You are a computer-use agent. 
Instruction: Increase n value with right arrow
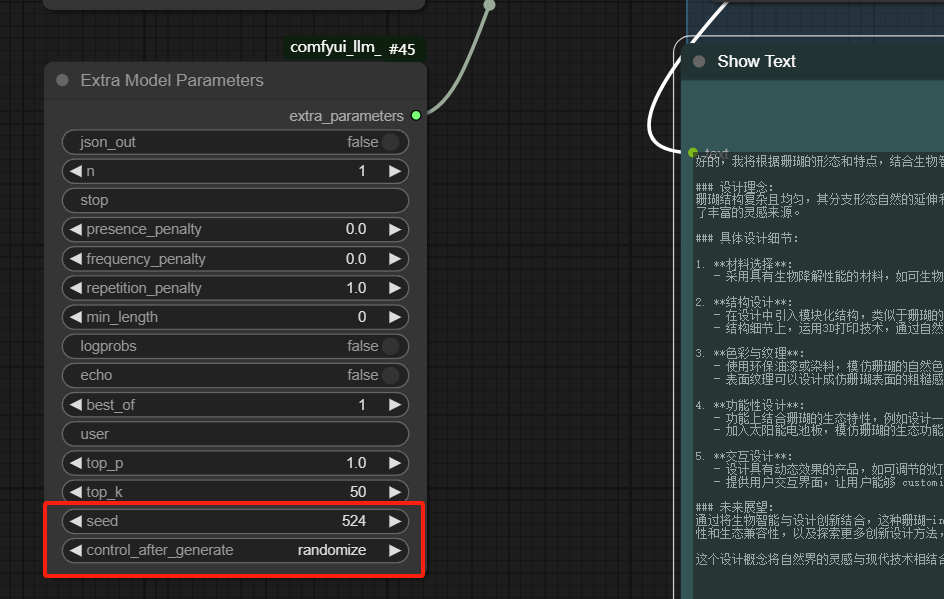tap(395, 171)
